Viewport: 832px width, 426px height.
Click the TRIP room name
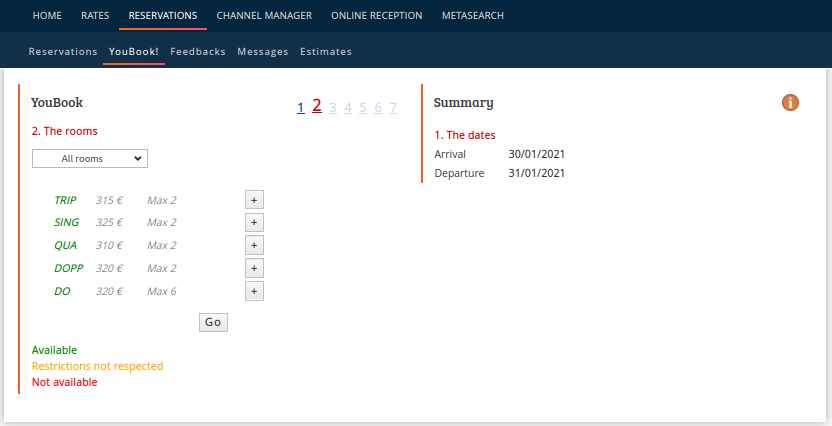click(x=65, y=200)
